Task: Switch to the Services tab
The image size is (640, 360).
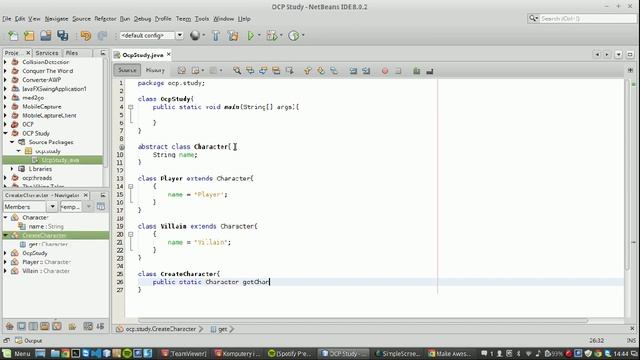Action: coord(47,53)
